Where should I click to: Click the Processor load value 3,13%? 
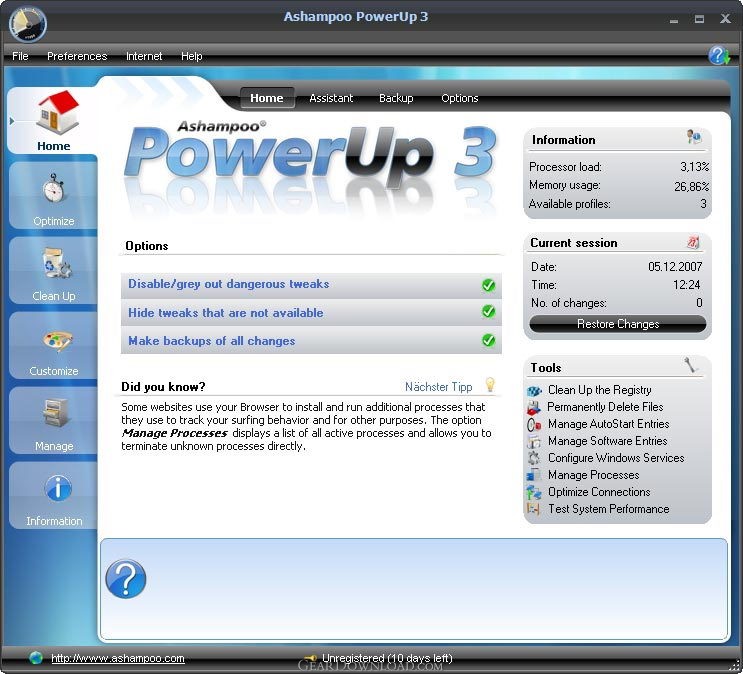695,167
